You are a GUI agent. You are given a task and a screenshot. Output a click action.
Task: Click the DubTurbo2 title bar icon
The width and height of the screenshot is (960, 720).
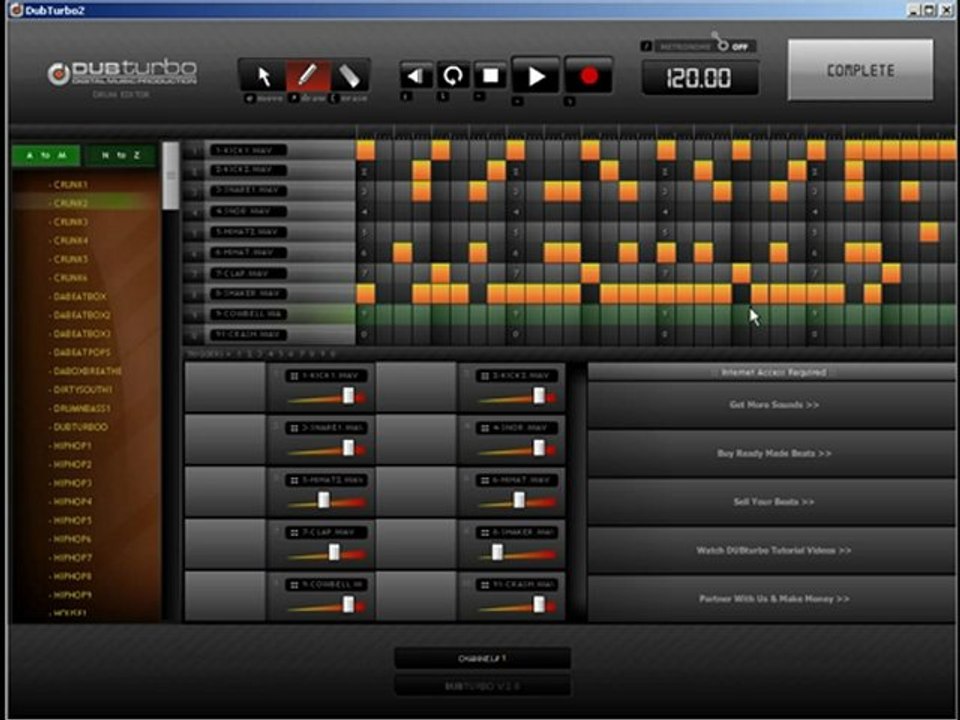click(x=16, y=10)
